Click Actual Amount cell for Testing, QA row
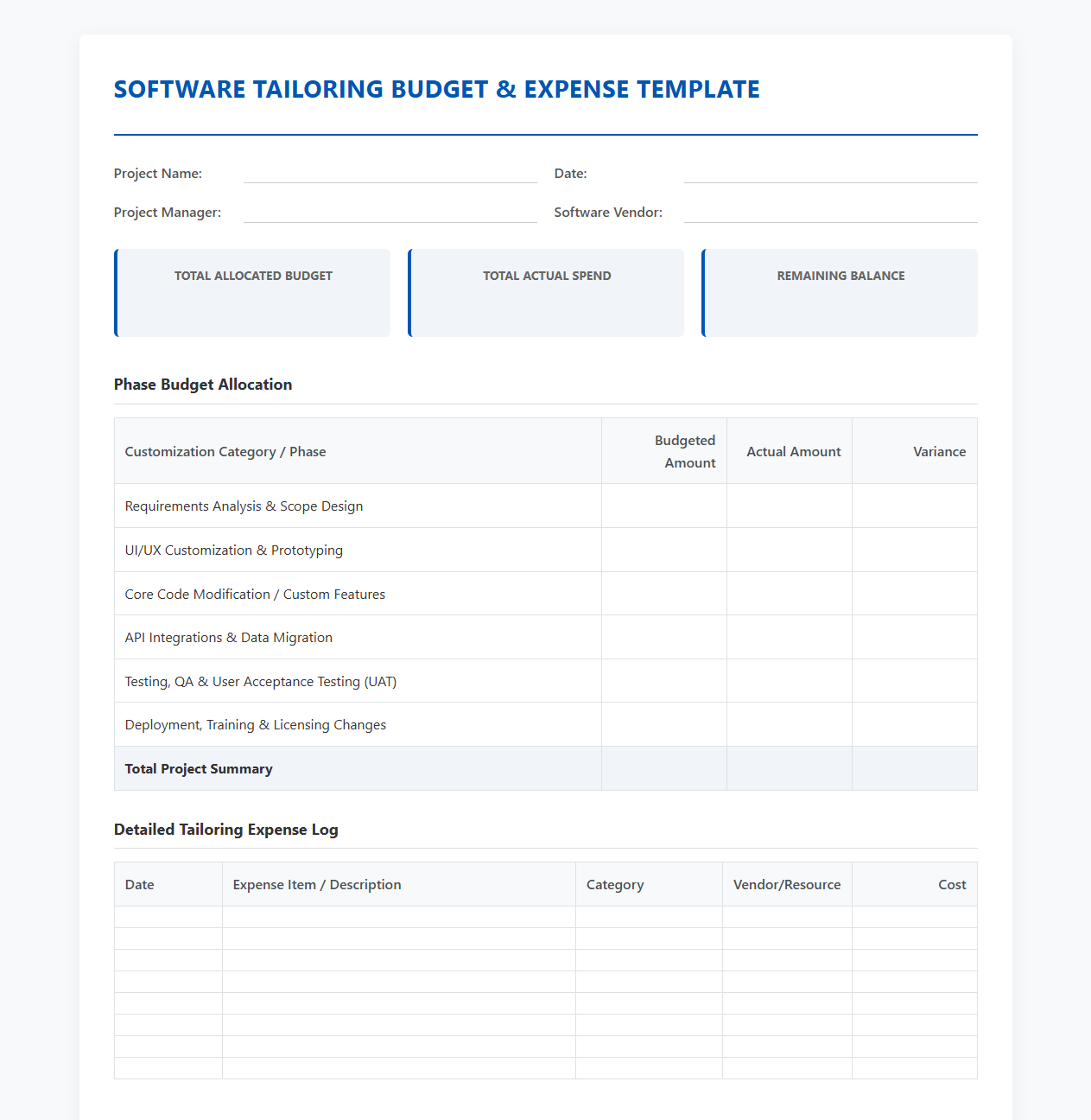 click(x=790, y=681)
